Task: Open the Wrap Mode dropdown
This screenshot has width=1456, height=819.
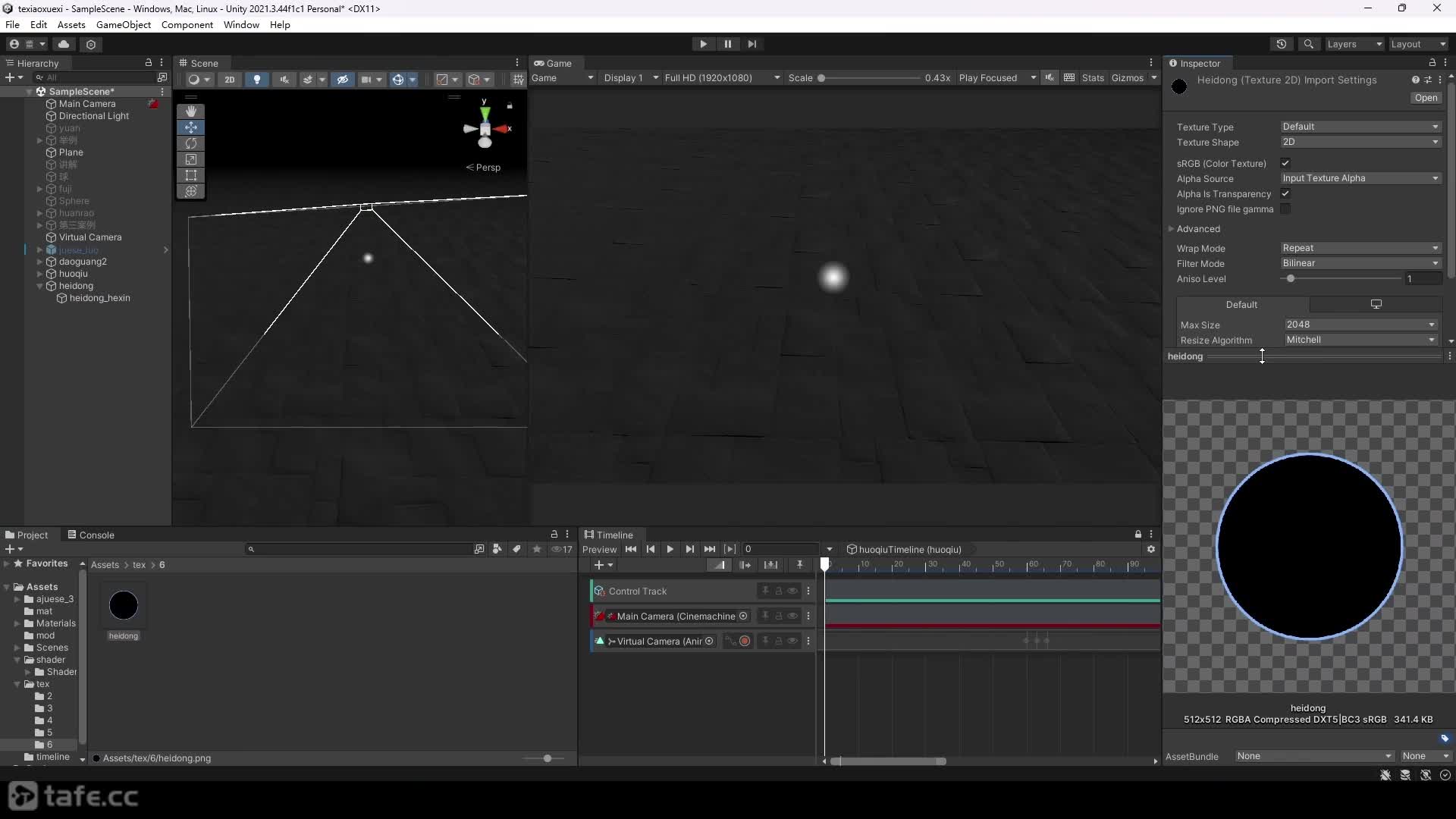Action: 1360,248
